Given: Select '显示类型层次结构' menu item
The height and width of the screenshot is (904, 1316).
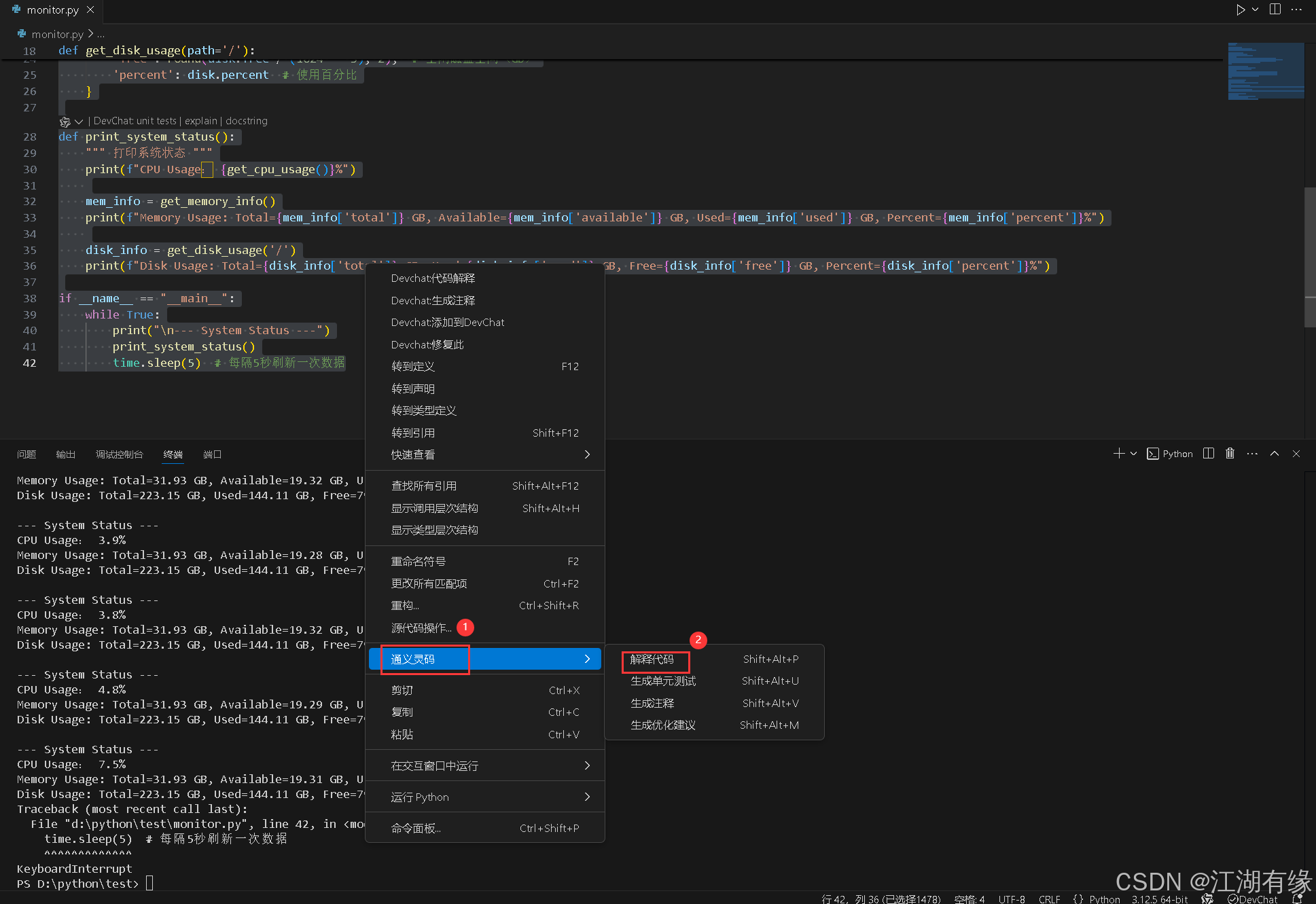Looking at the screenshot, I should 485,530.
